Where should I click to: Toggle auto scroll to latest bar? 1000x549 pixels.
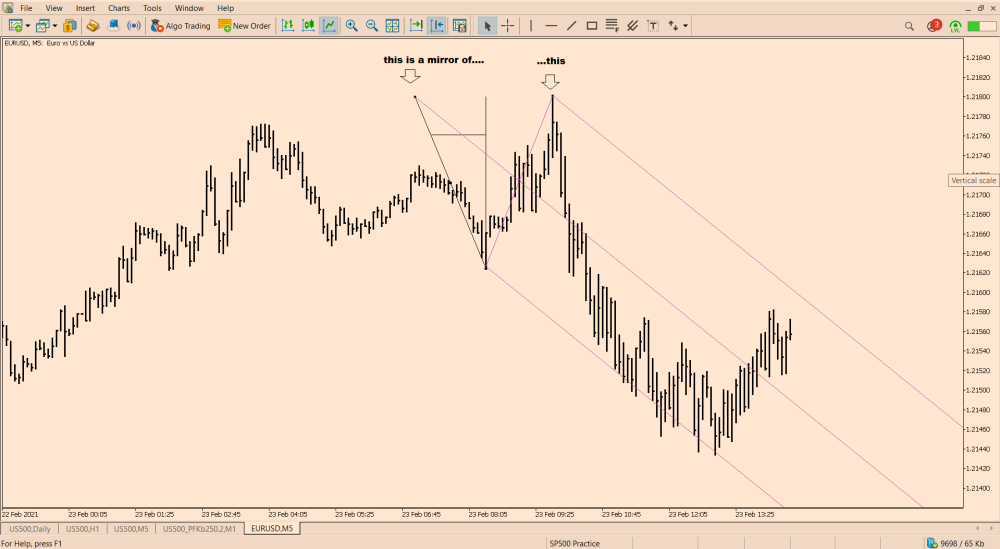coord(416,26)
